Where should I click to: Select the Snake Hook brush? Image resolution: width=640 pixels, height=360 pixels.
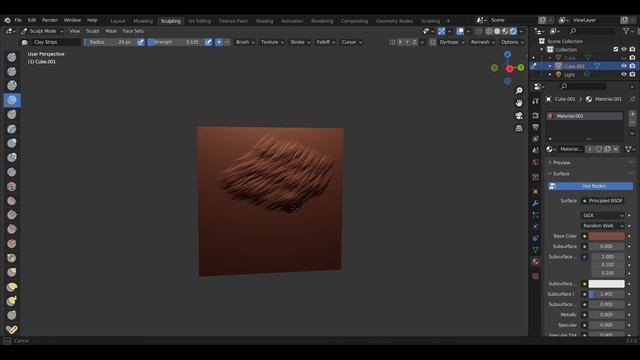pyautogui.click(x=12, y=301)
